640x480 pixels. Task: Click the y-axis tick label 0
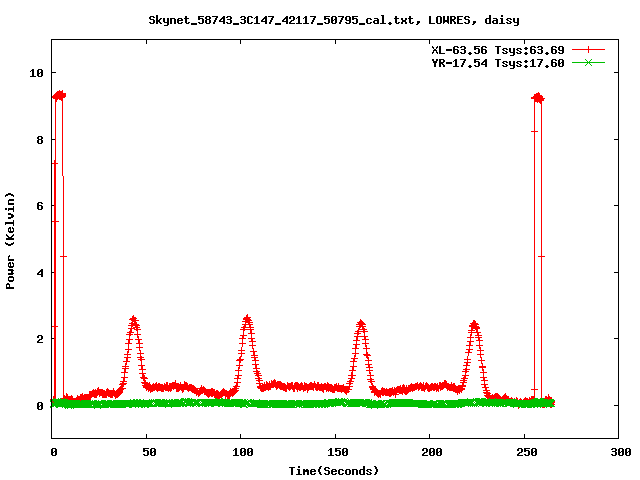coord(40,406)
